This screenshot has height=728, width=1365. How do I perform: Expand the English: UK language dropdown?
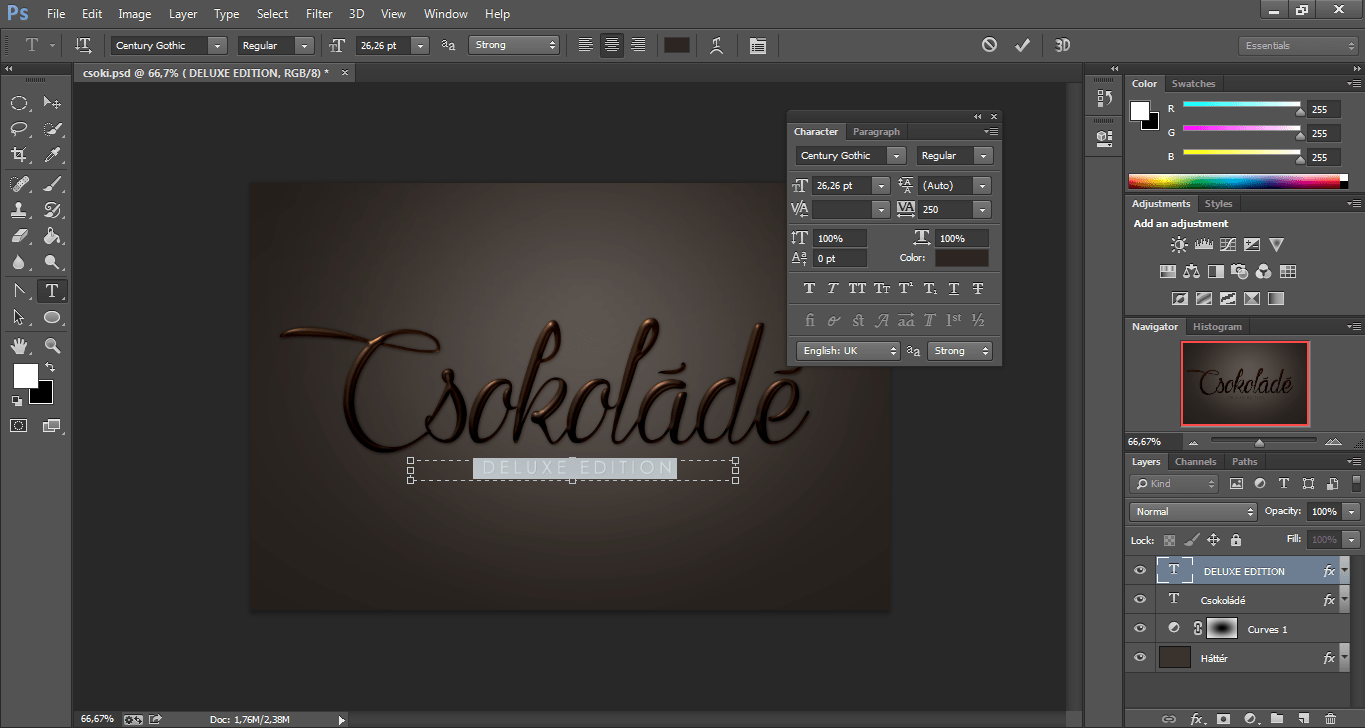tap(848, 351)
